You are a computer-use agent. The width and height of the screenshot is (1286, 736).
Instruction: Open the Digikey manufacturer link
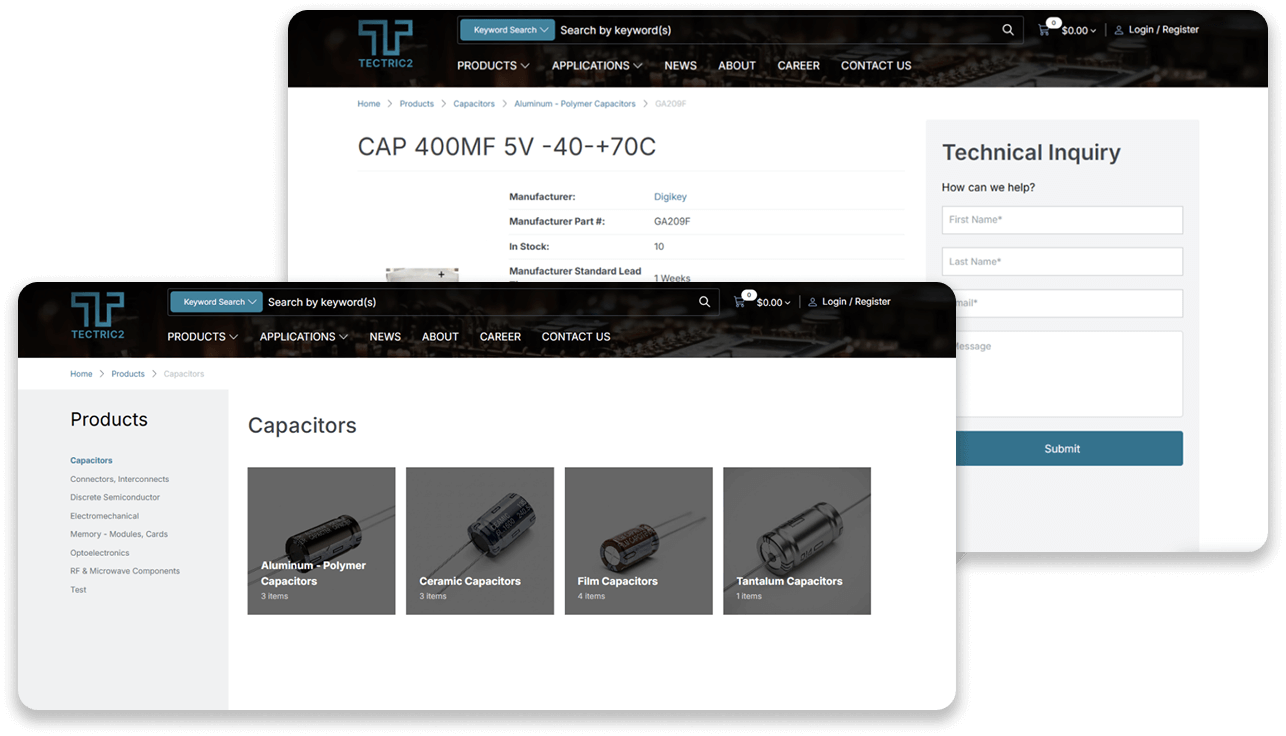coord(670,196)
